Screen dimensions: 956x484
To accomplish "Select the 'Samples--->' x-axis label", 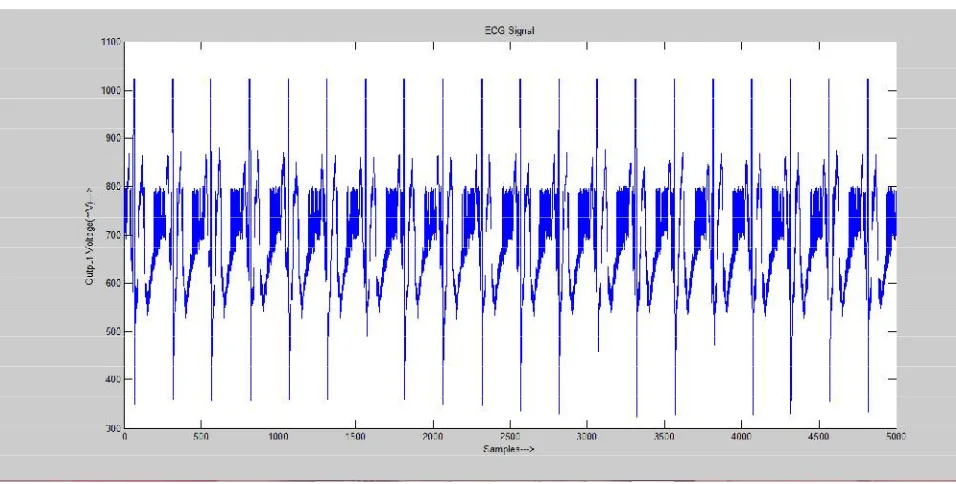I will tap(508, 449).
